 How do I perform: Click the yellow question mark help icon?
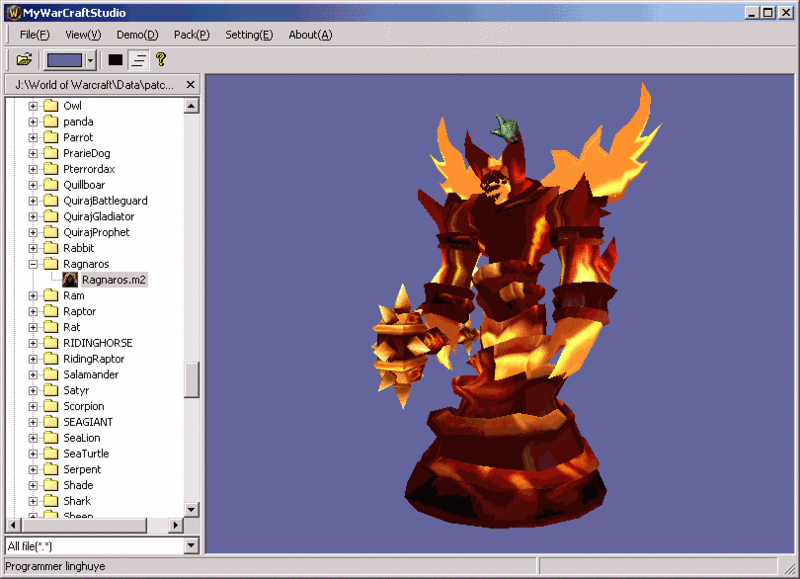pos(161,59)
